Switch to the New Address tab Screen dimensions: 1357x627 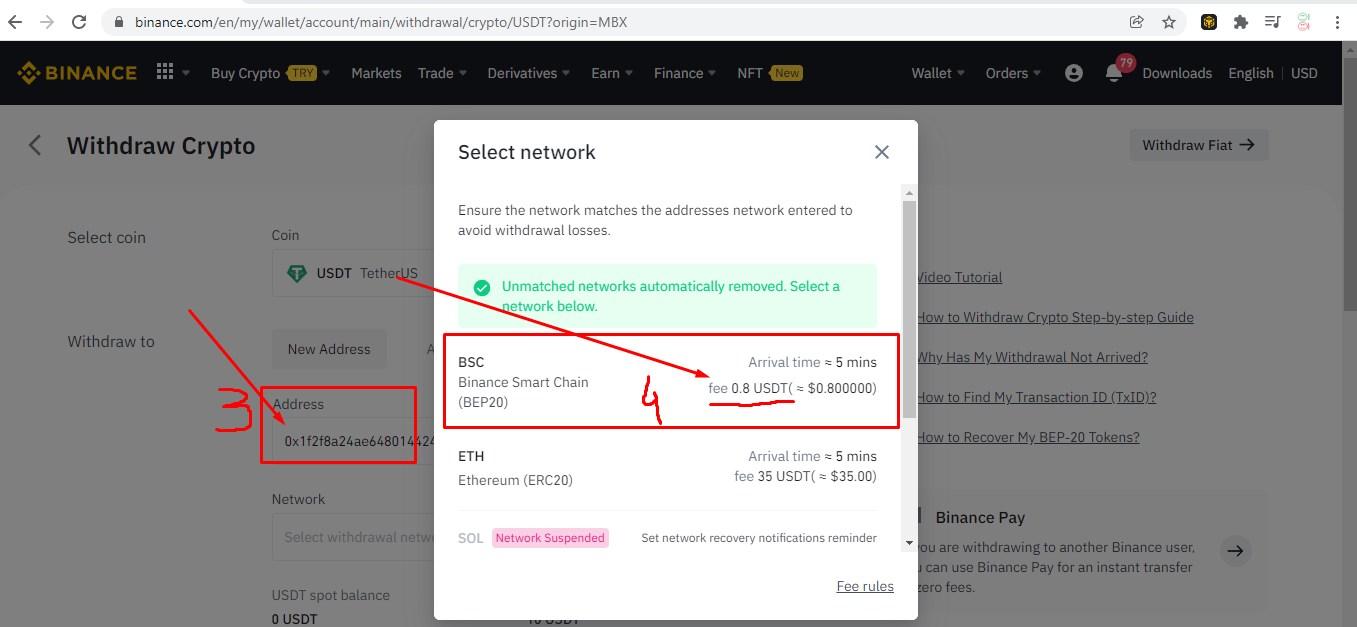[x=329, y=349]
